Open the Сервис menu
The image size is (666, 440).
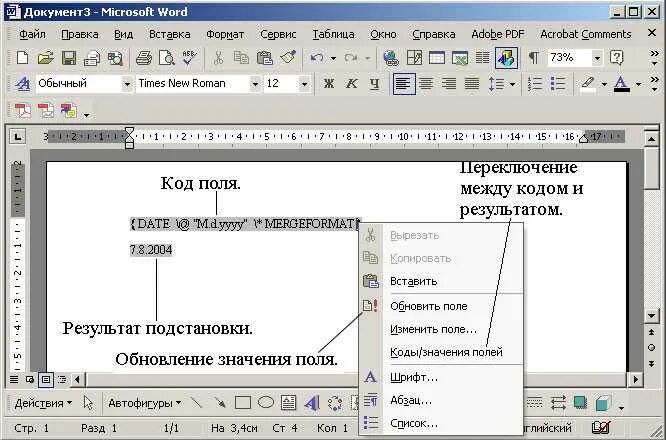coord(278,34)
